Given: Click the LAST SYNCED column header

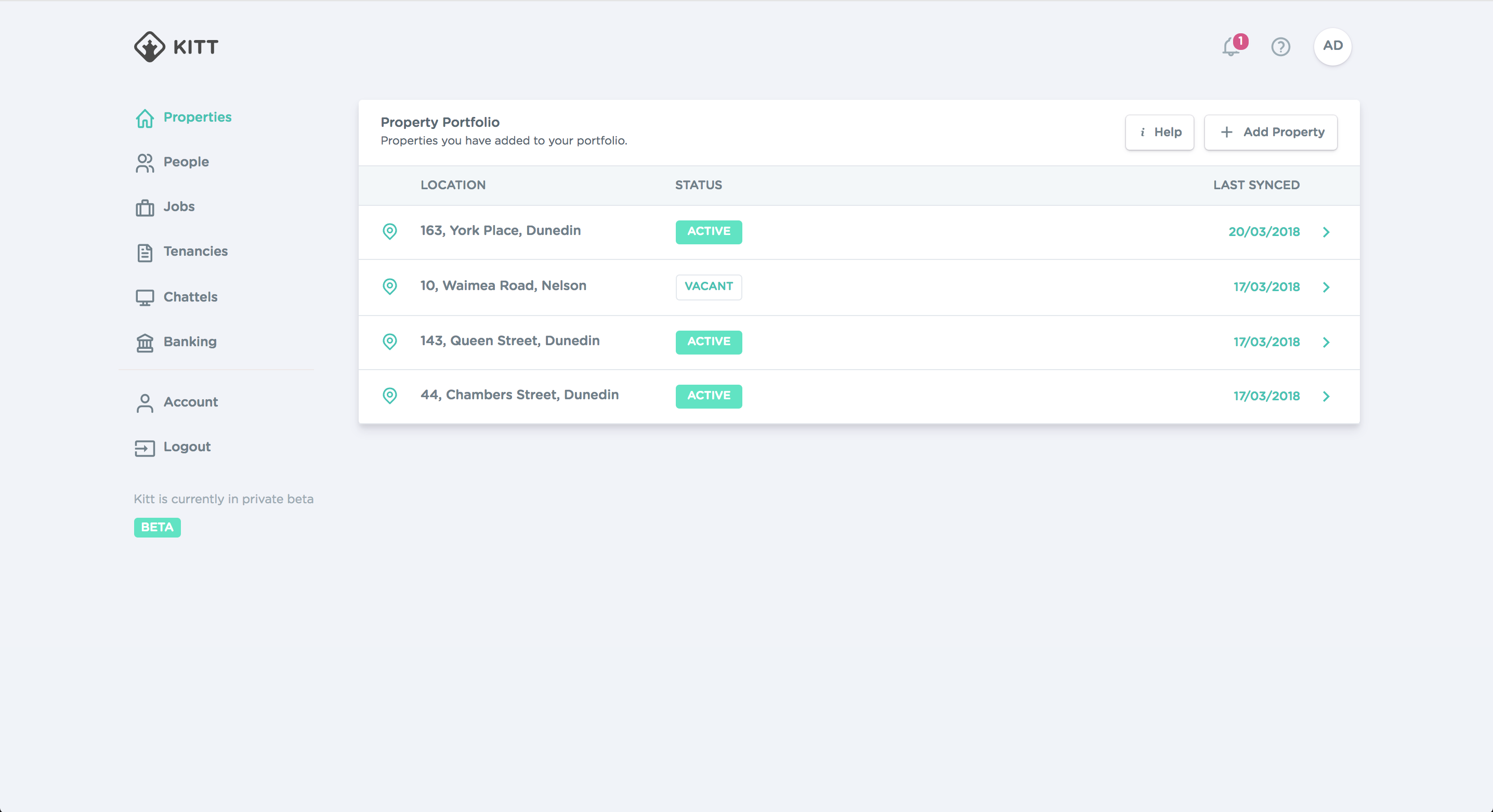Looking at the screenshot, I should [x=1256, y=185].
